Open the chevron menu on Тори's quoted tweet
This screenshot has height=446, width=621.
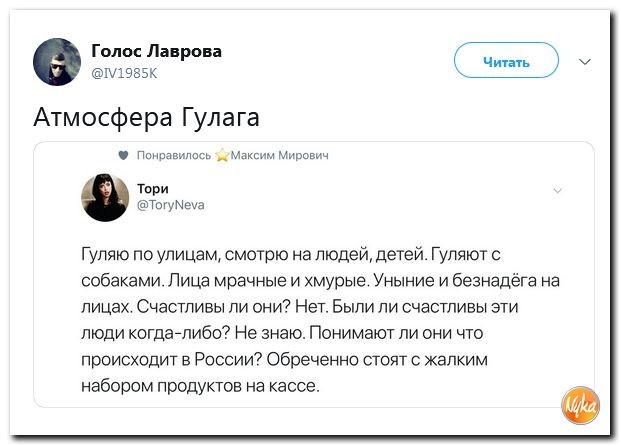click(557, 189)
